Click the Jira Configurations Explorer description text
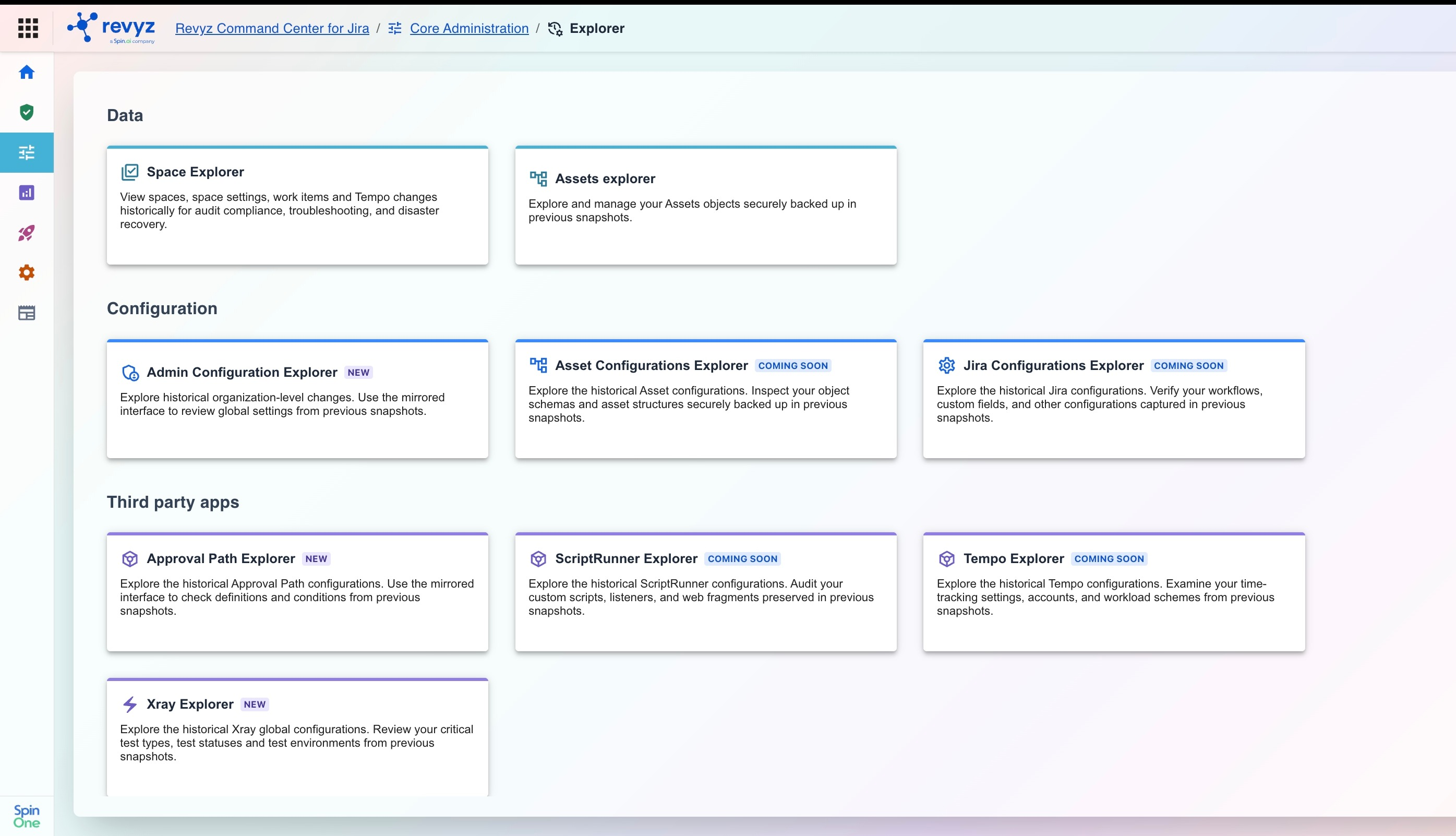This screenshot has width=1456, height=836. point(1100,404)
